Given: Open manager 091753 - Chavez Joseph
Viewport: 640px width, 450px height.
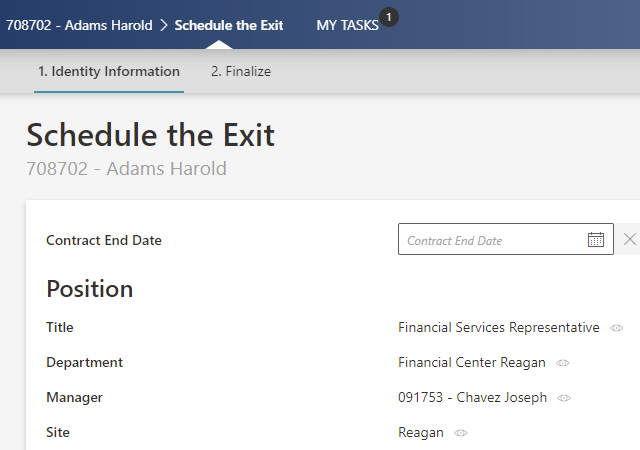Looking at the screenshot, I should coord(472,398).
